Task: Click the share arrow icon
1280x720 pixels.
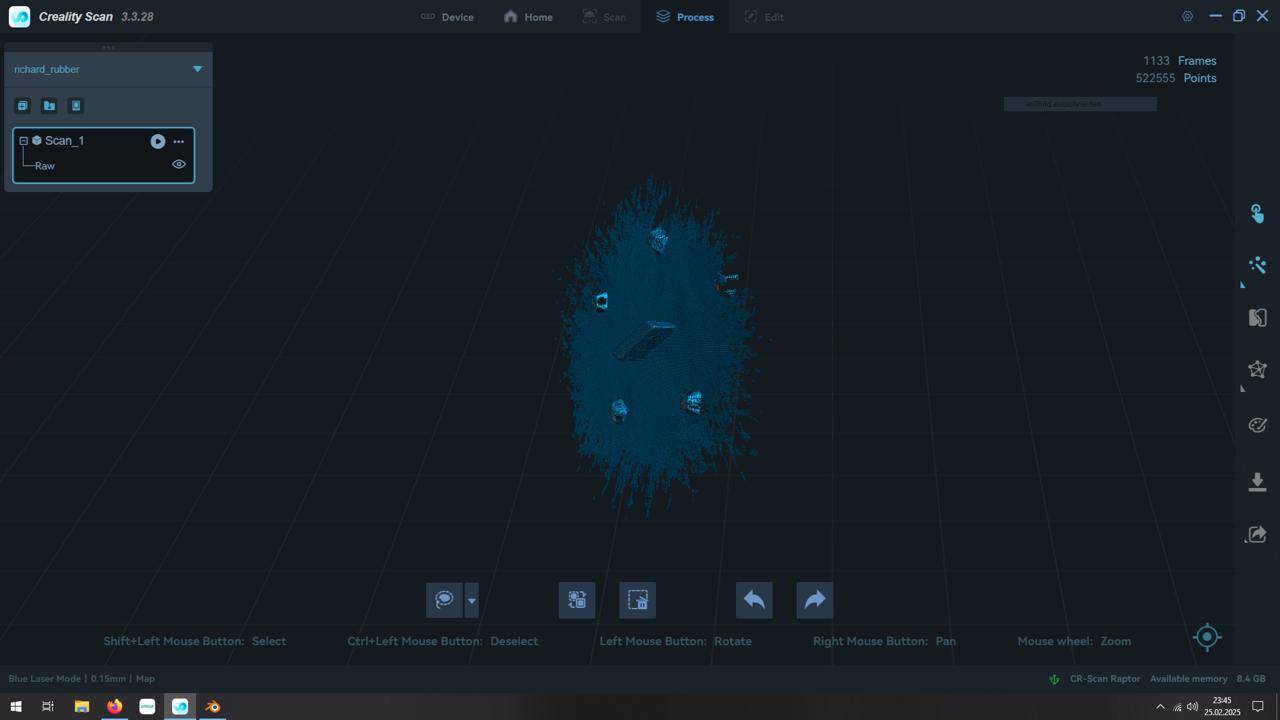Action: (x=1257, y=535)
